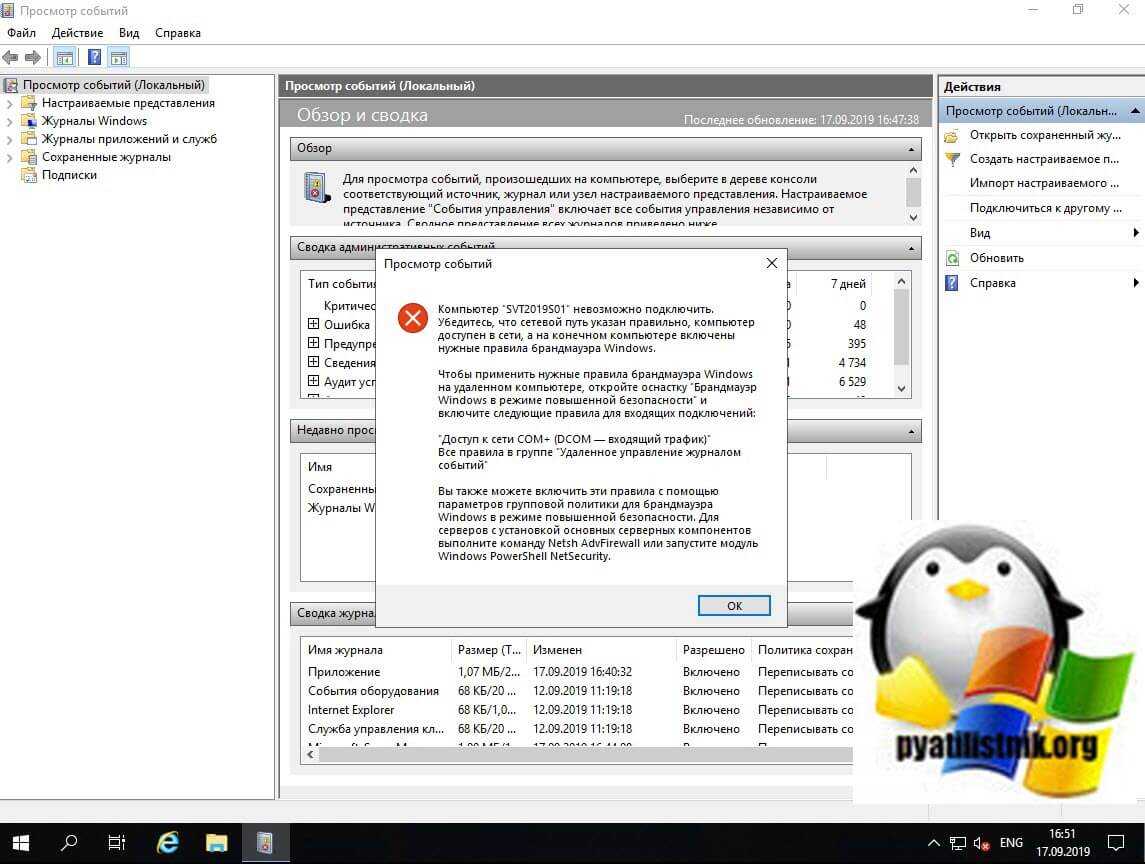
Task: Click the blue Help toolbar icon
Action: (94, 57)
